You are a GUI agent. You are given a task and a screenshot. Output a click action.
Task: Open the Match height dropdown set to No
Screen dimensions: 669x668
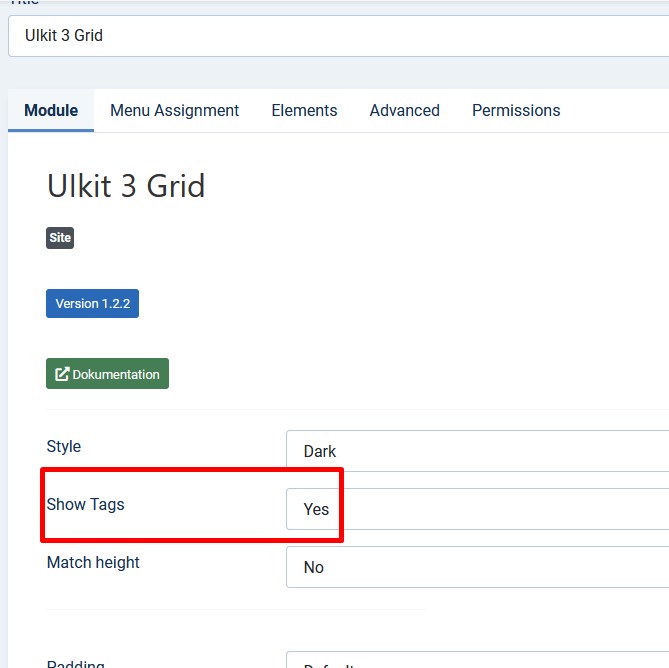click(x=477, y=567)
